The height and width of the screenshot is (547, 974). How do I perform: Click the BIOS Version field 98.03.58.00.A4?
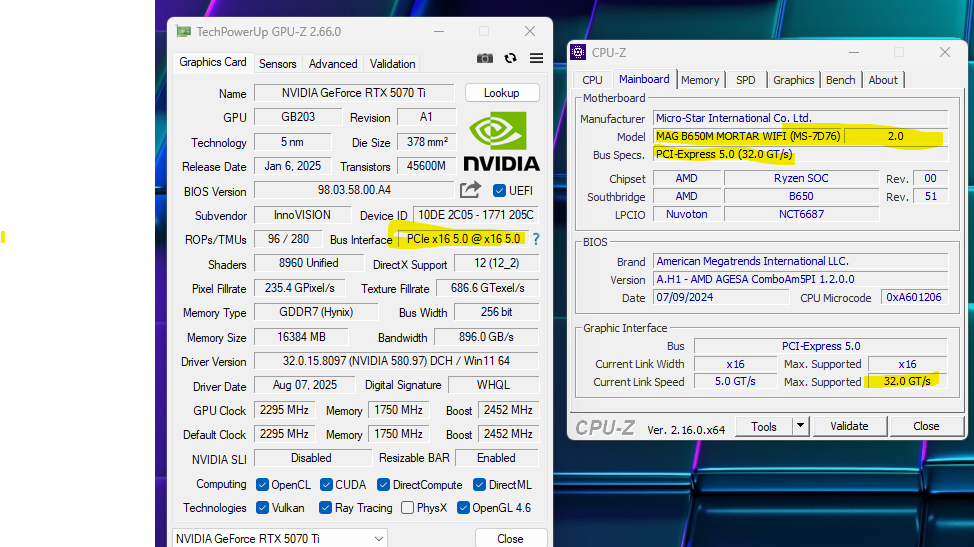tap(354, 190)
